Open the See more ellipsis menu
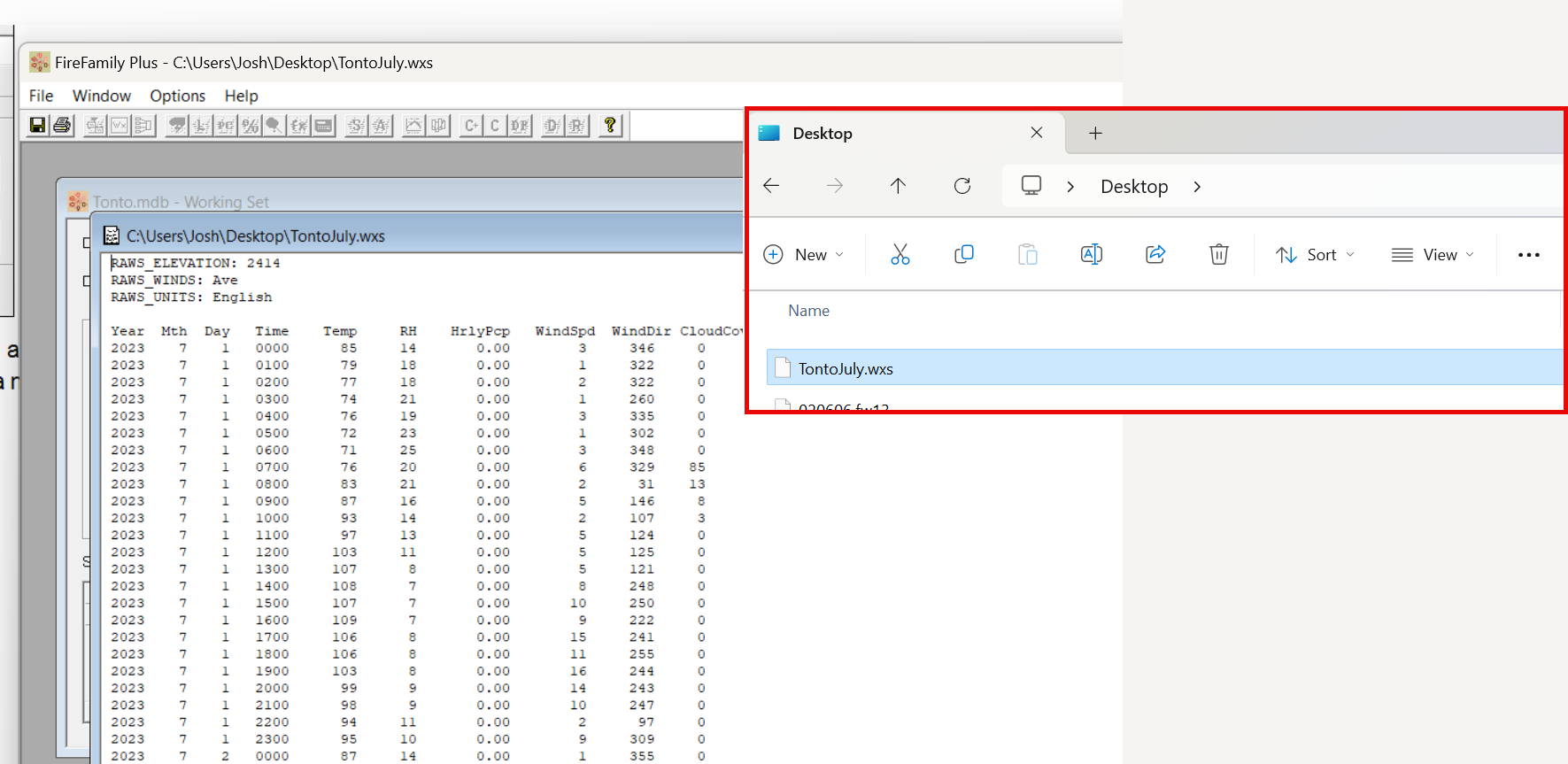 [1529, 255]
